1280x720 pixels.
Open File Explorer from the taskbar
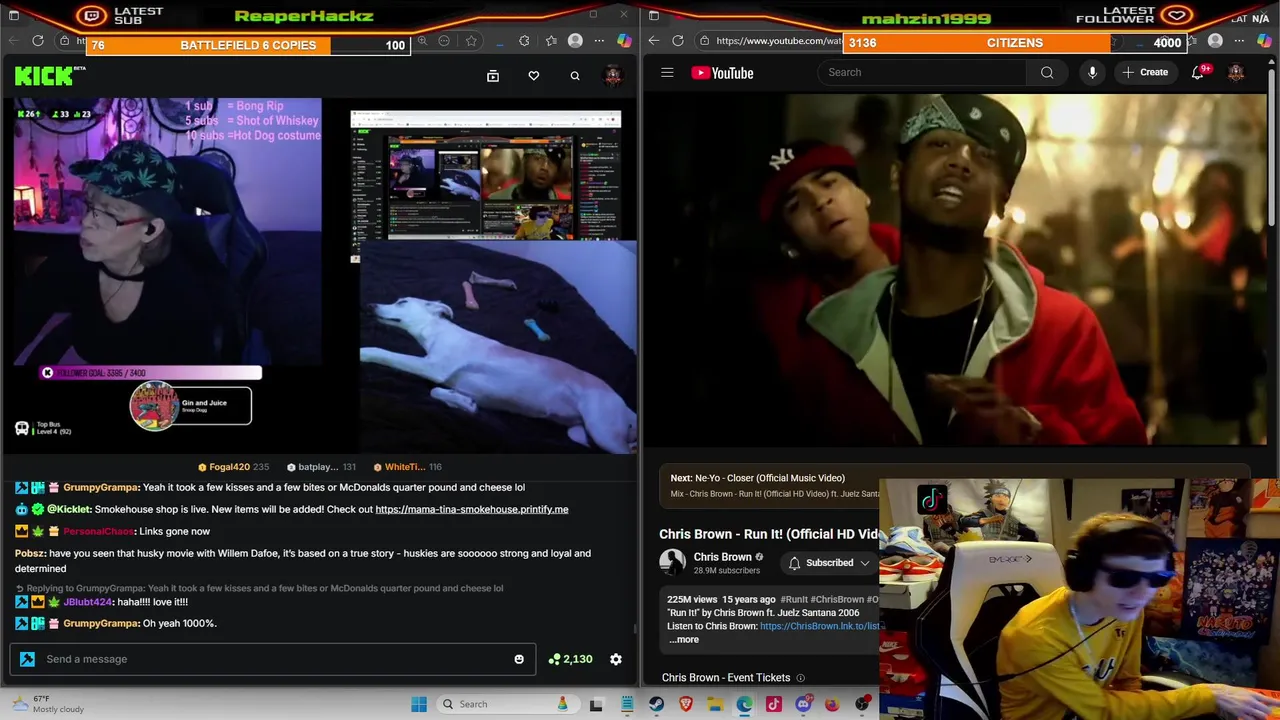pos(715,704)
